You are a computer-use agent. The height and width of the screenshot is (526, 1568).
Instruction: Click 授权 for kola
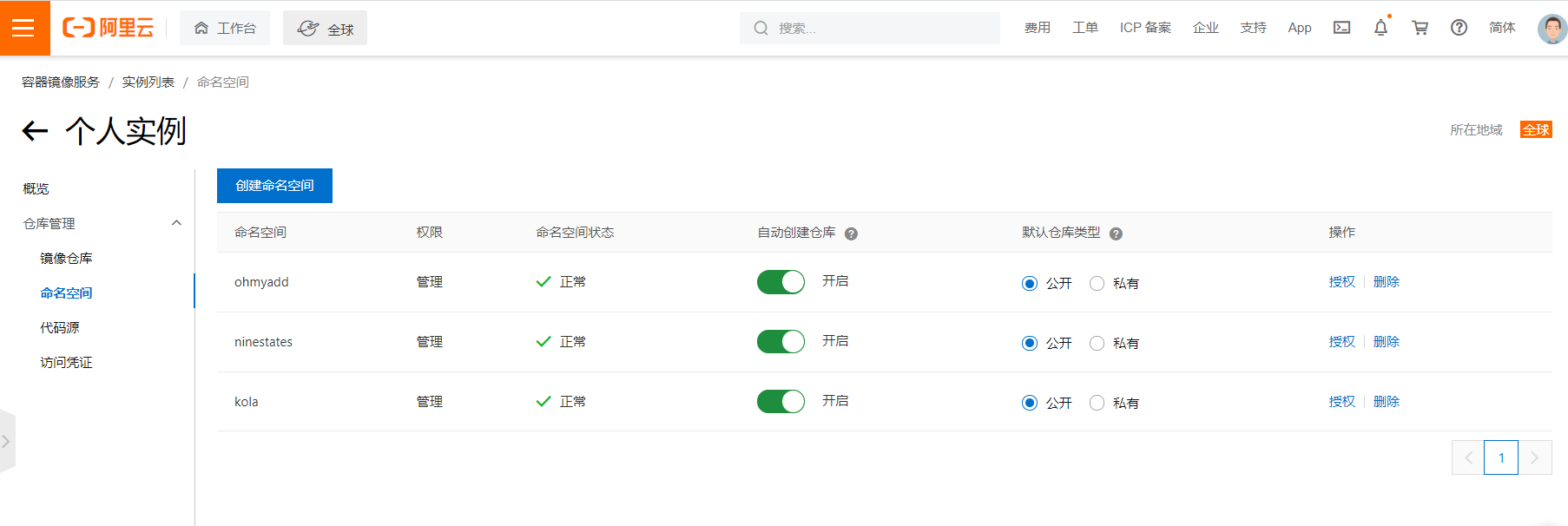coord(1341,402)
